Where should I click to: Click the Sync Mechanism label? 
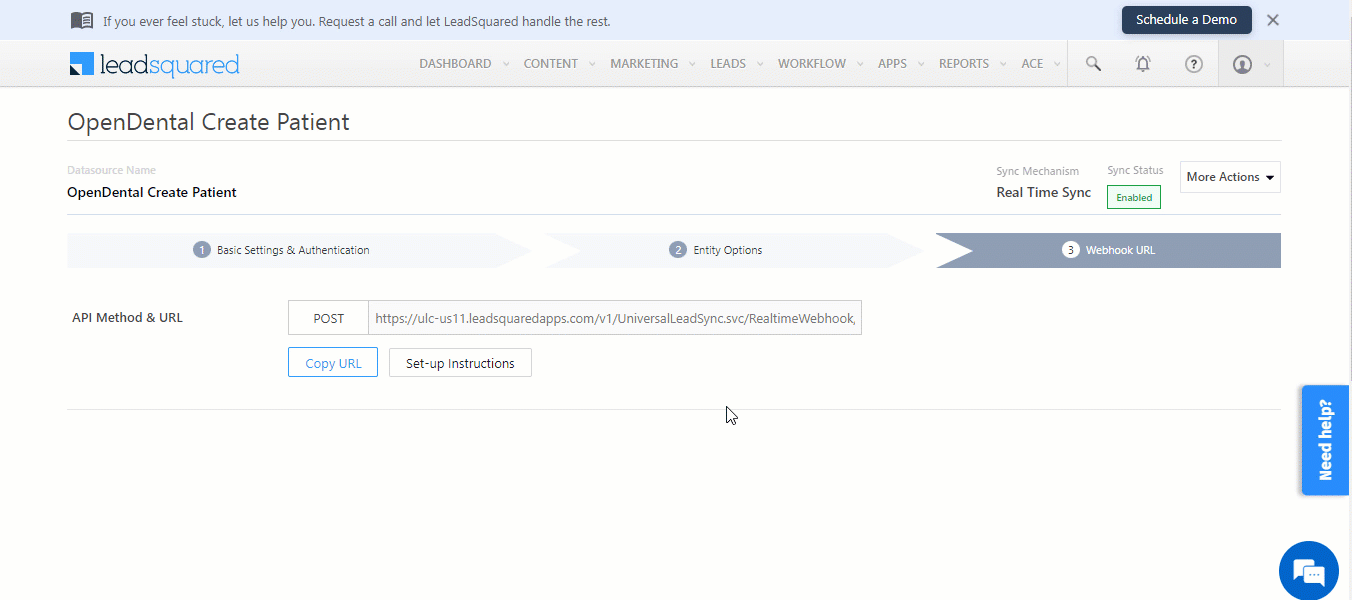click(x=1038, y=171)
